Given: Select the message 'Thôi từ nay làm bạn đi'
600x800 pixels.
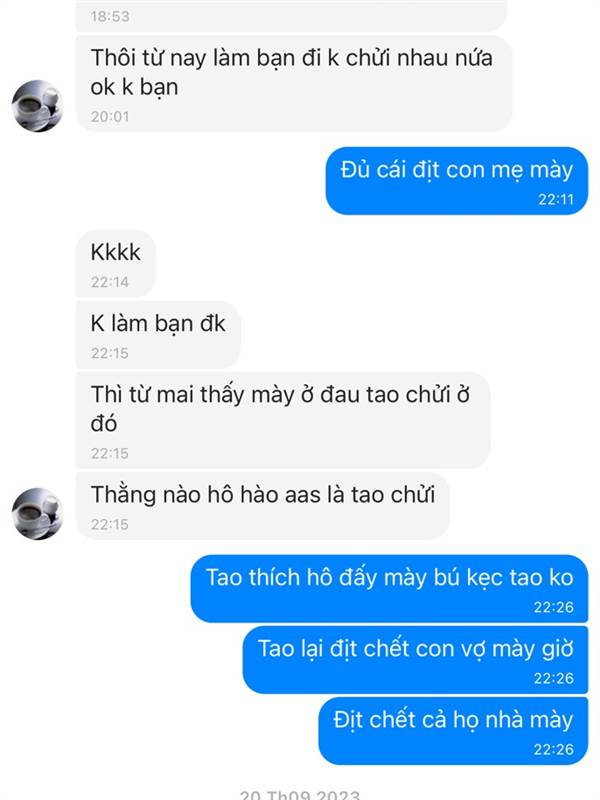Looking at the screenshot, I should click(294, 84).
